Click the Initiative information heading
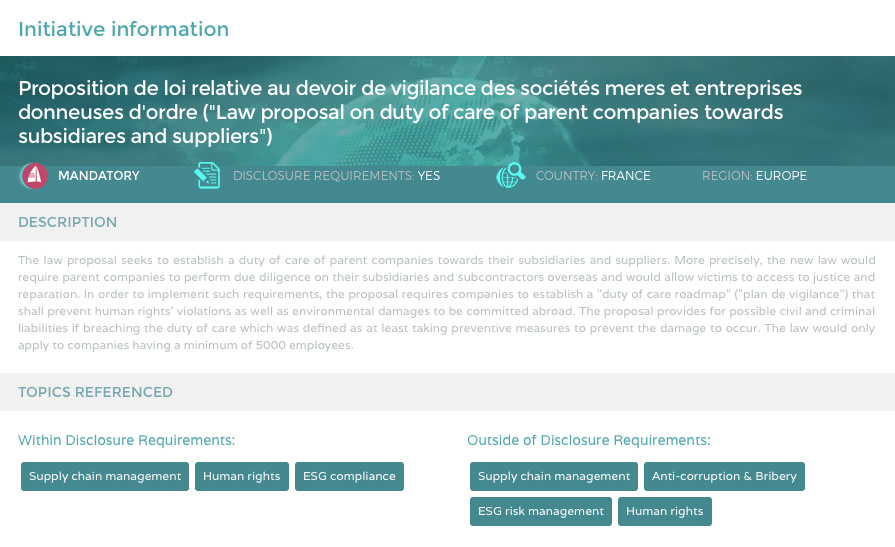Image resolution: width=895 pixels, height=547 pixels. 123,29
